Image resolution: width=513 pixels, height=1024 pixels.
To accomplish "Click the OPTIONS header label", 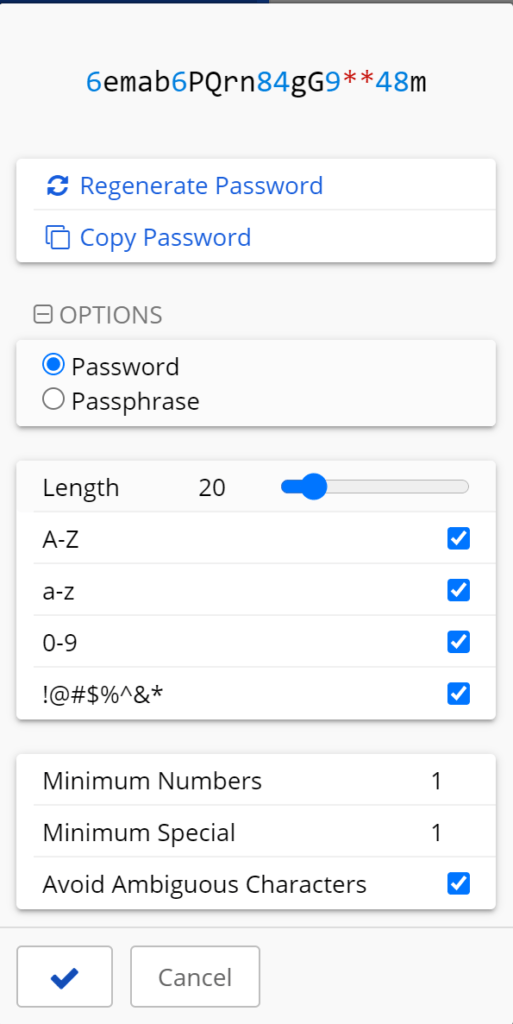I will pos(111,315).
